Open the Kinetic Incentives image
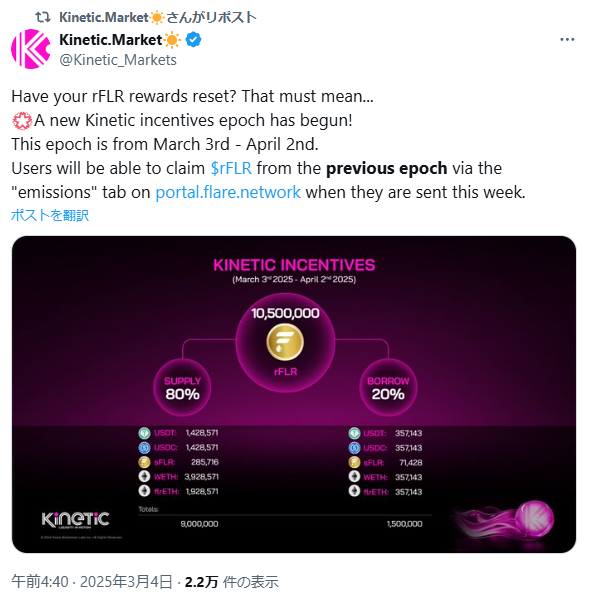 click(x=294, y=394)
